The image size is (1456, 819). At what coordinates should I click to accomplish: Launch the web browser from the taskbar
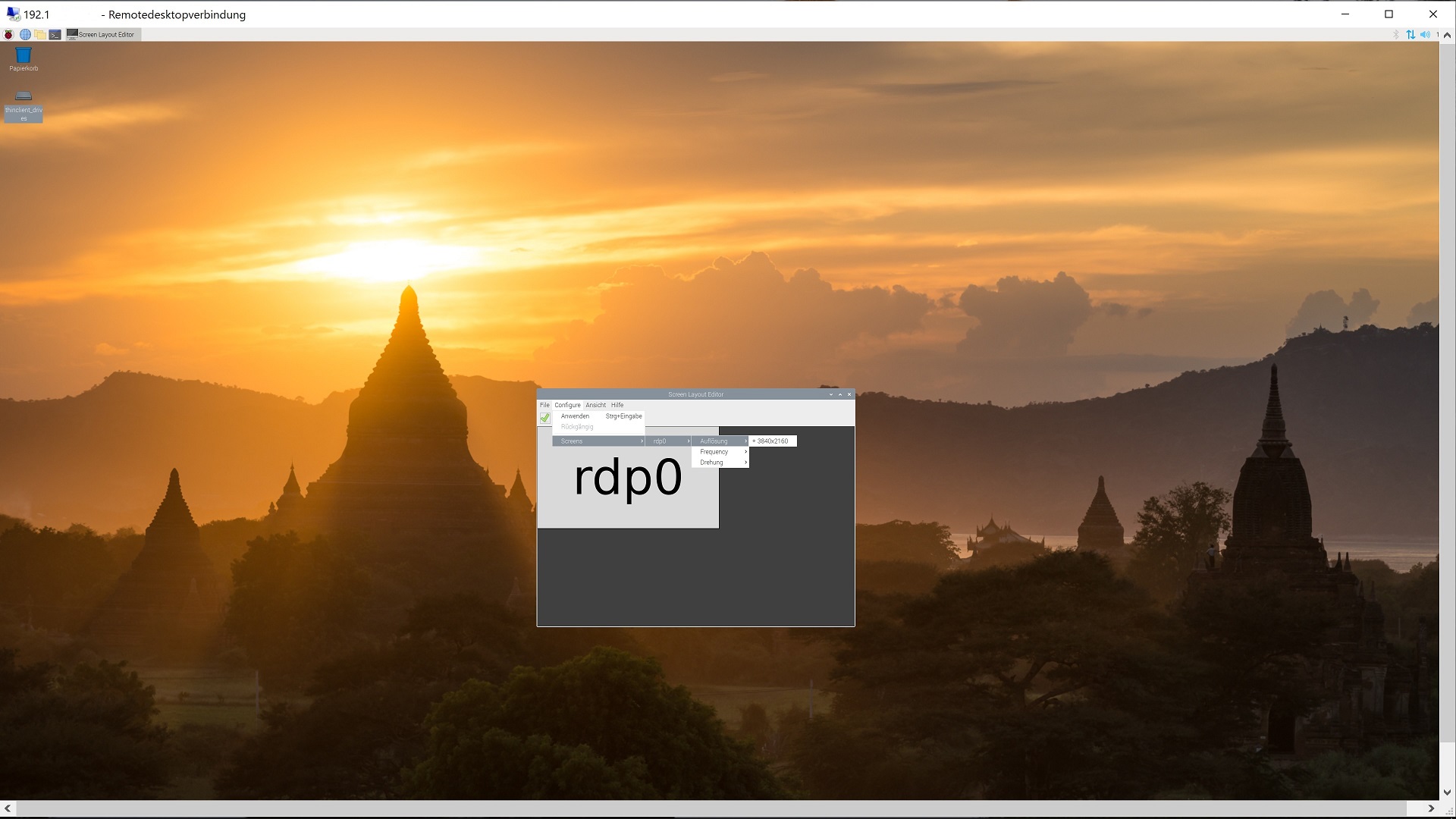pos(25,34)
